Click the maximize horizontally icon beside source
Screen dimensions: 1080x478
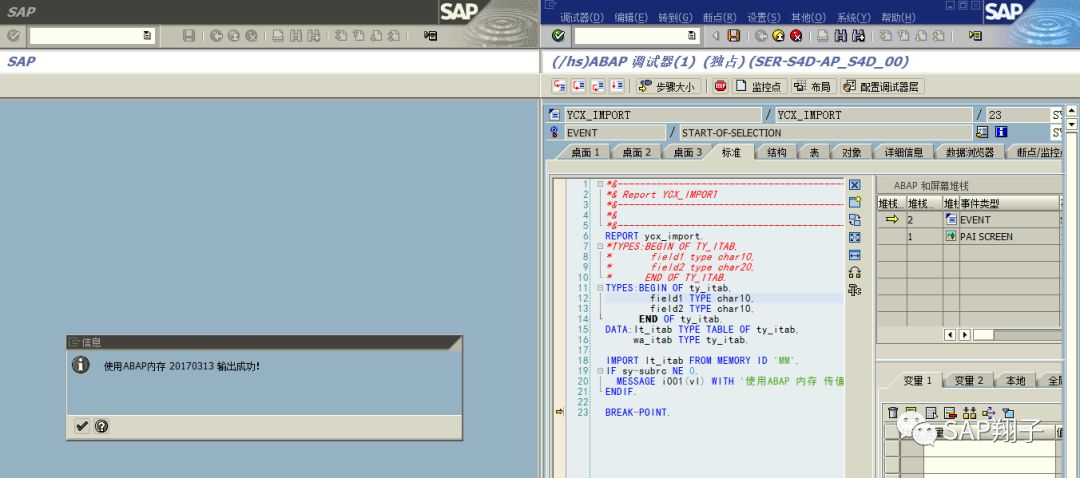[855, 255]
